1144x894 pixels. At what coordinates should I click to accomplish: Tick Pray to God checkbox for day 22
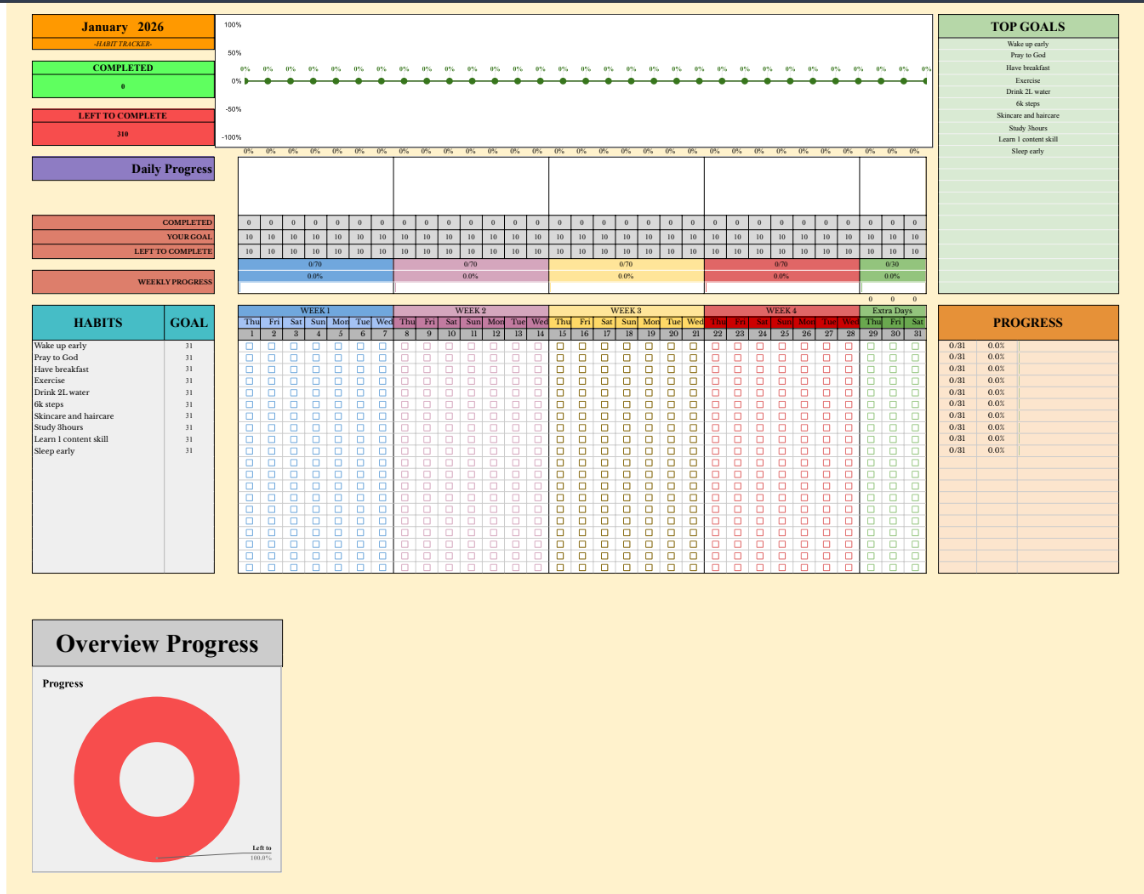click(x=716, y=358)
